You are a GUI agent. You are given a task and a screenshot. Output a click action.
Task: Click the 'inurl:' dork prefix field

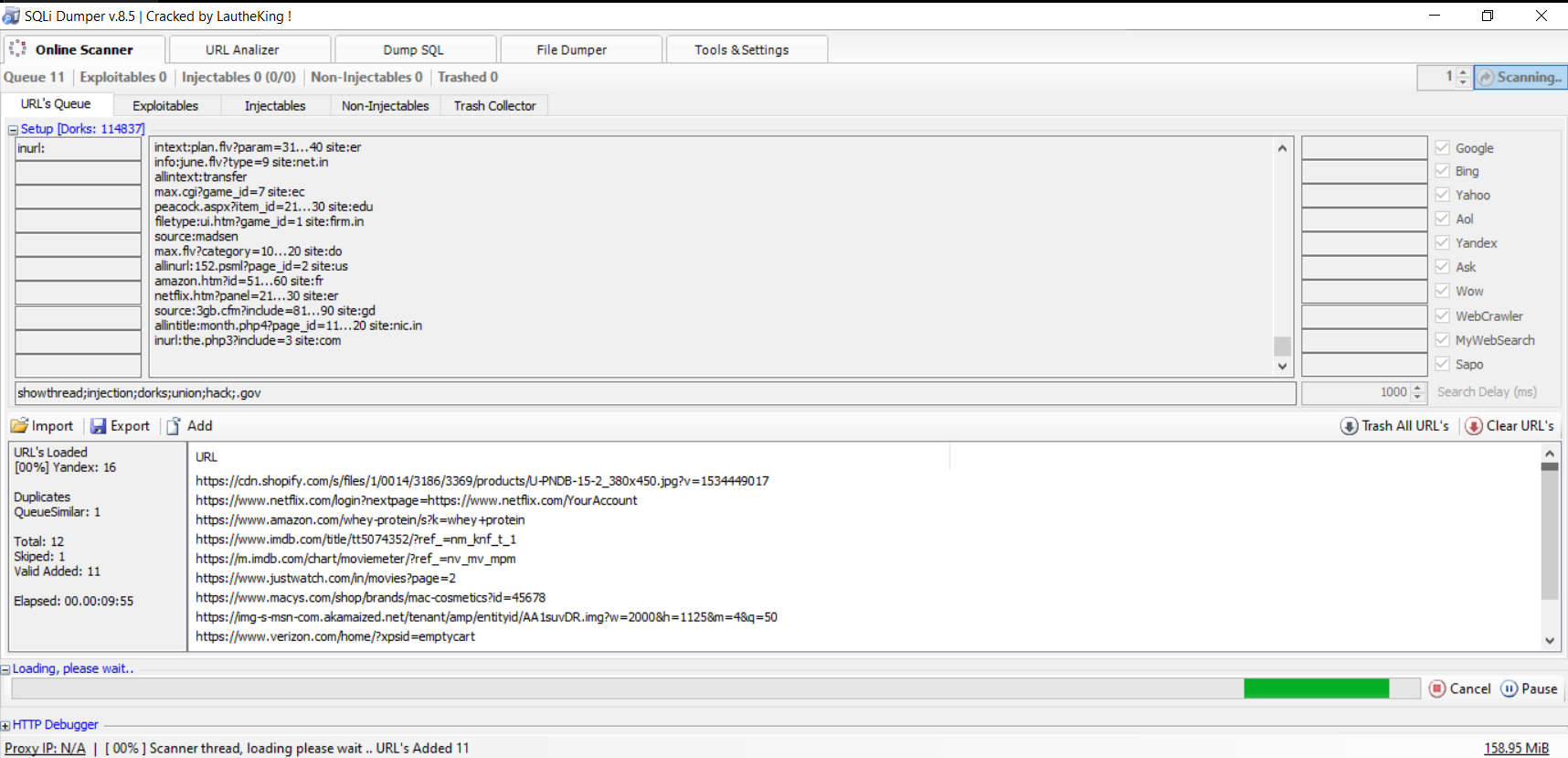point(79,148)
